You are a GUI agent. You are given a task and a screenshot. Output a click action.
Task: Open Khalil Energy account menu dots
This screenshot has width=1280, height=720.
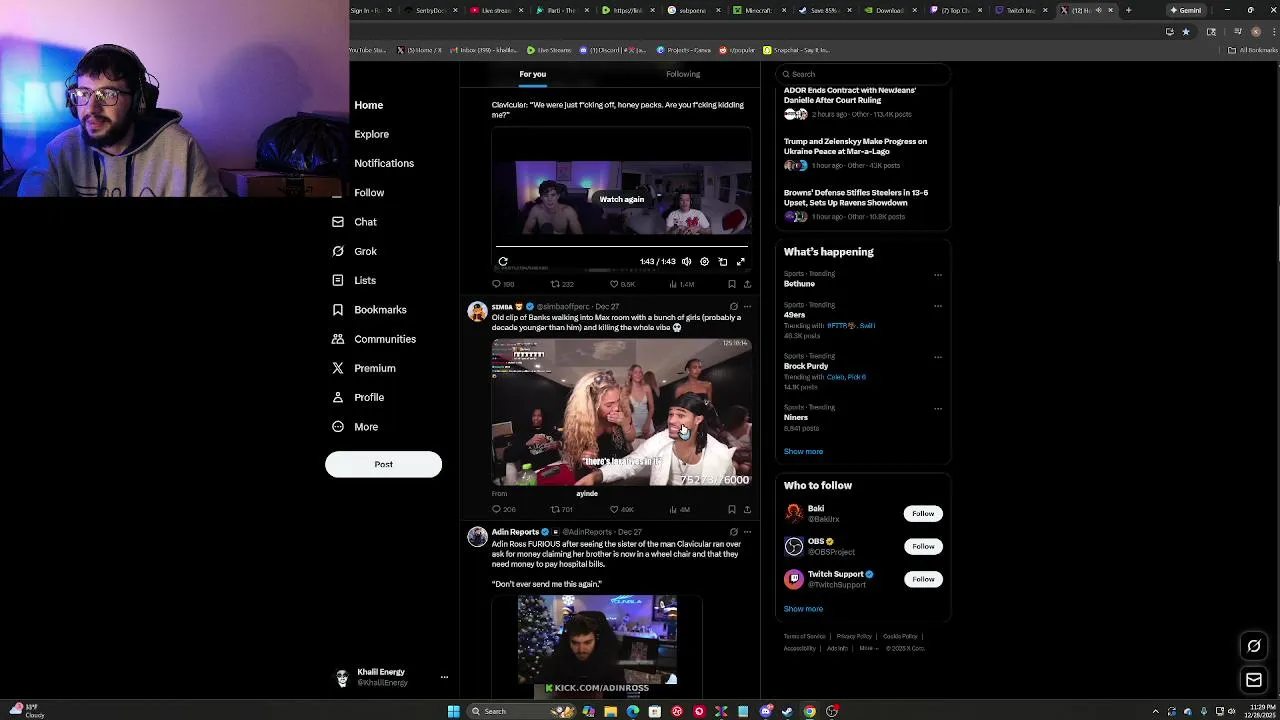(x=444, y=678)
